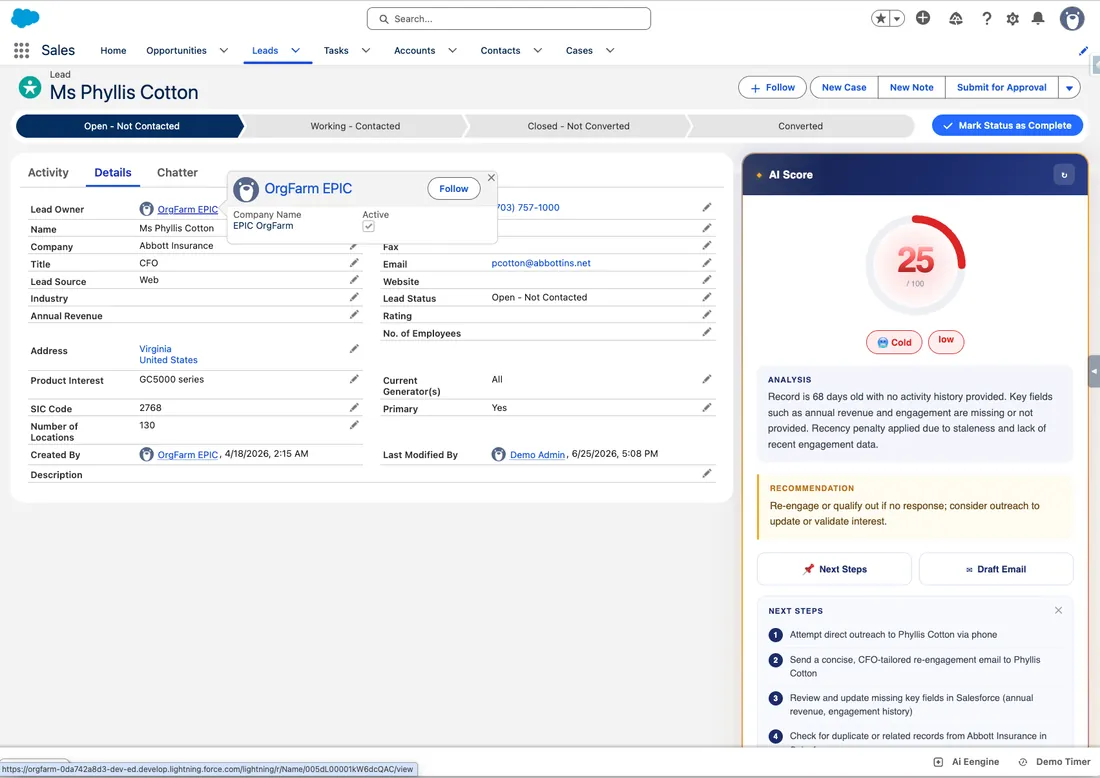1100x778 pixels.
Task: Expand the Tasks nav dropdown
Action: click(365, 51)
